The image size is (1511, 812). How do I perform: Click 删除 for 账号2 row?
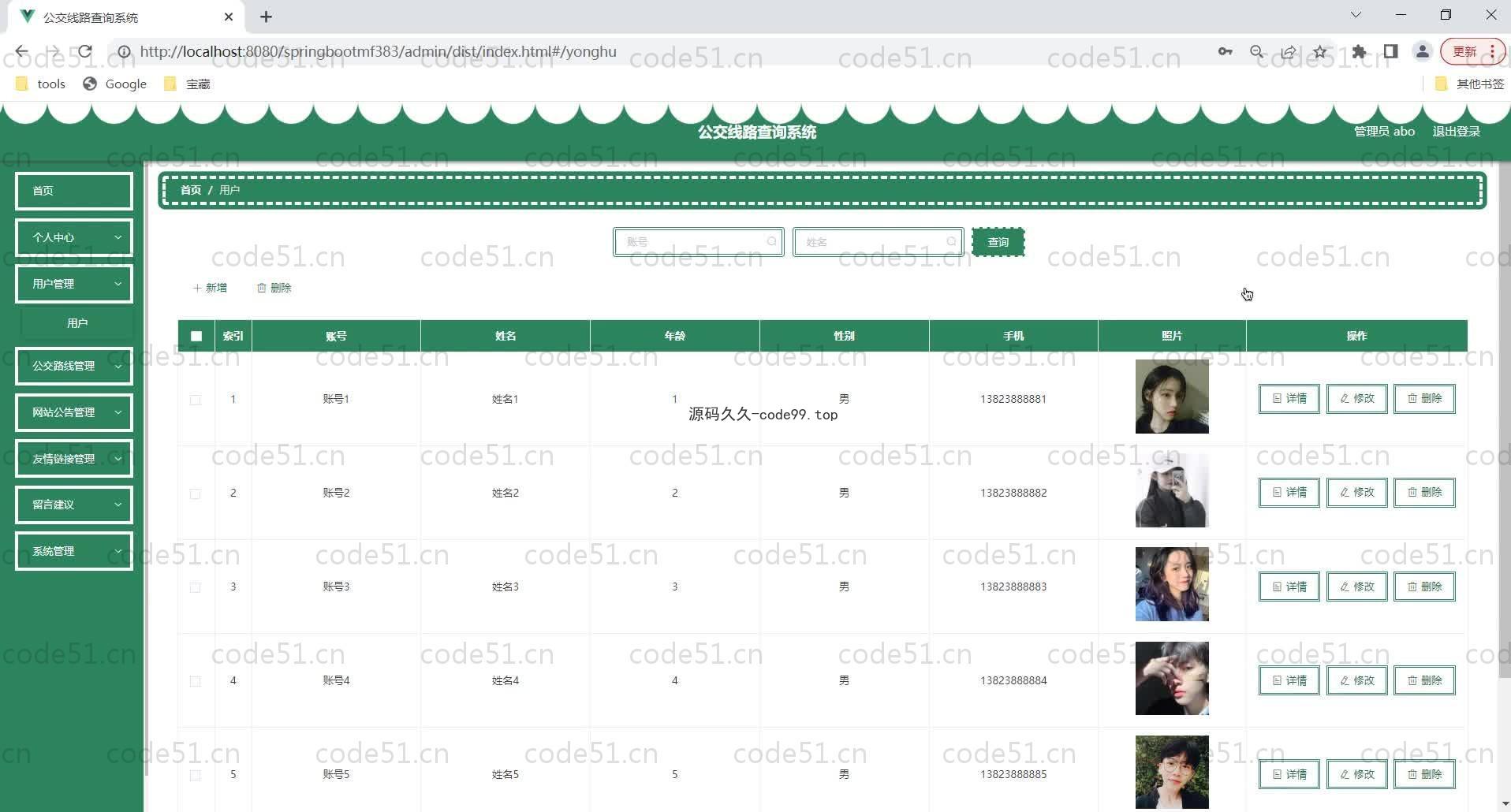click(1424, 493)
